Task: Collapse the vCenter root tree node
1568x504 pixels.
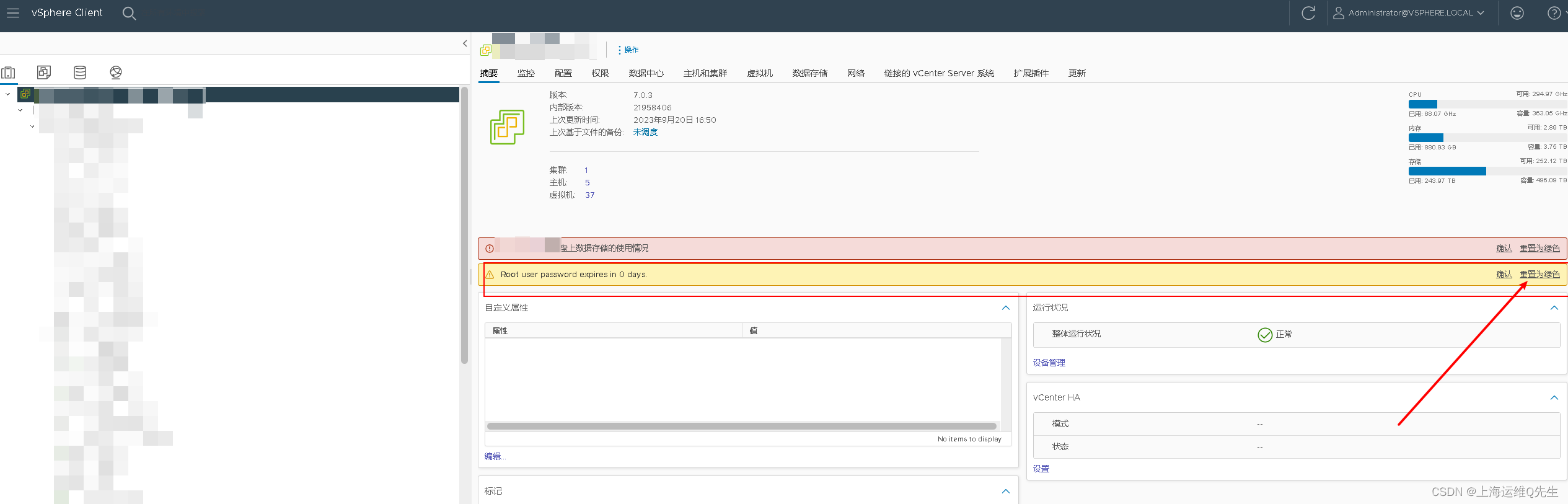Action: 7,94
